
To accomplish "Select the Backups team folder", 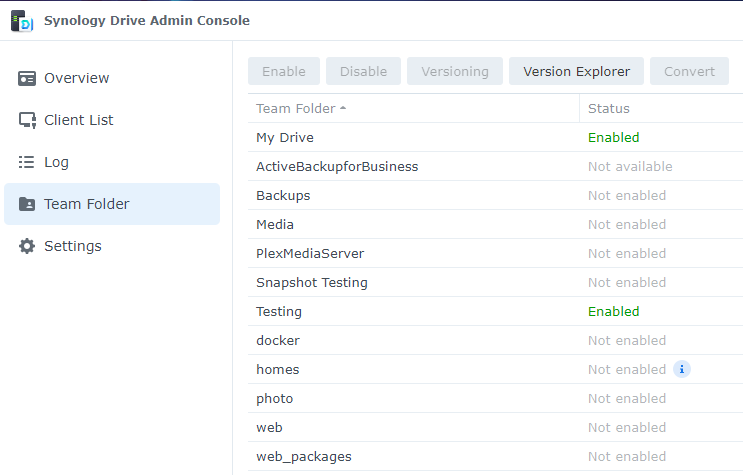I will pos(495,195).
